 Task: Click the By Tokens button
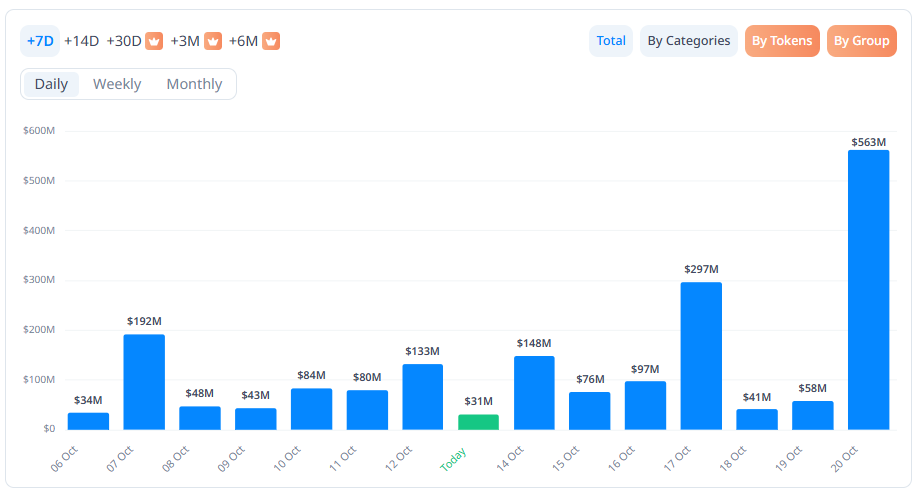click(782, 41)
